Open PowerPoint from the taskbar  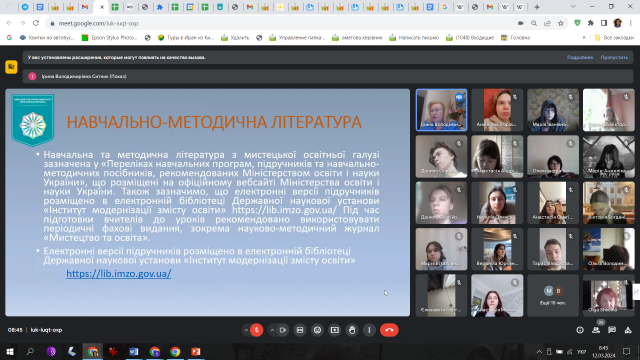pos(196,351)
